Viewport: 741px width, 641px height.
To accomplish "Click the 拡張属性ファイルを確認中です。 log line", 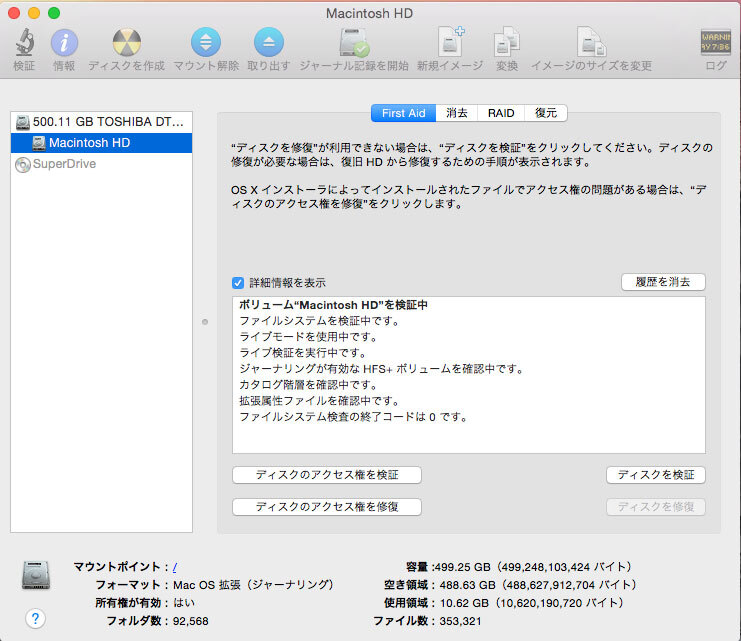I will coord(320,401).
